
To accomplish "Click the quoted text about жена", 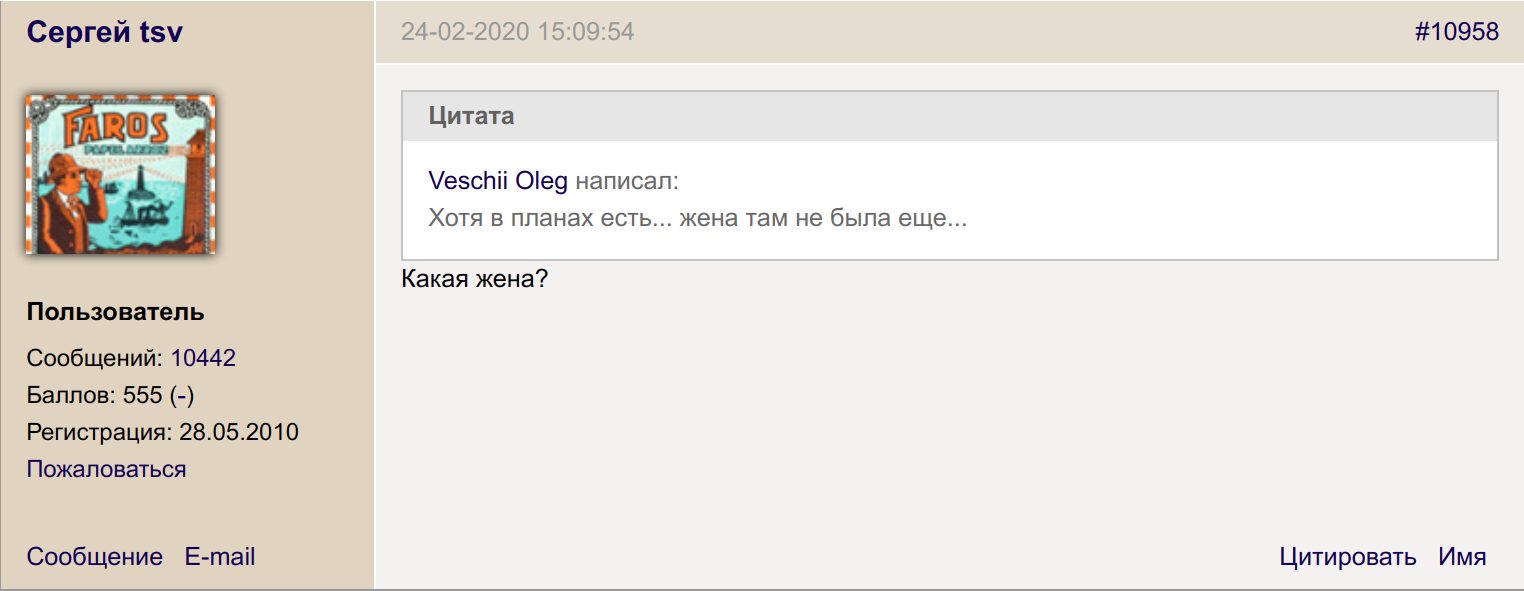I will click(697, 218).
